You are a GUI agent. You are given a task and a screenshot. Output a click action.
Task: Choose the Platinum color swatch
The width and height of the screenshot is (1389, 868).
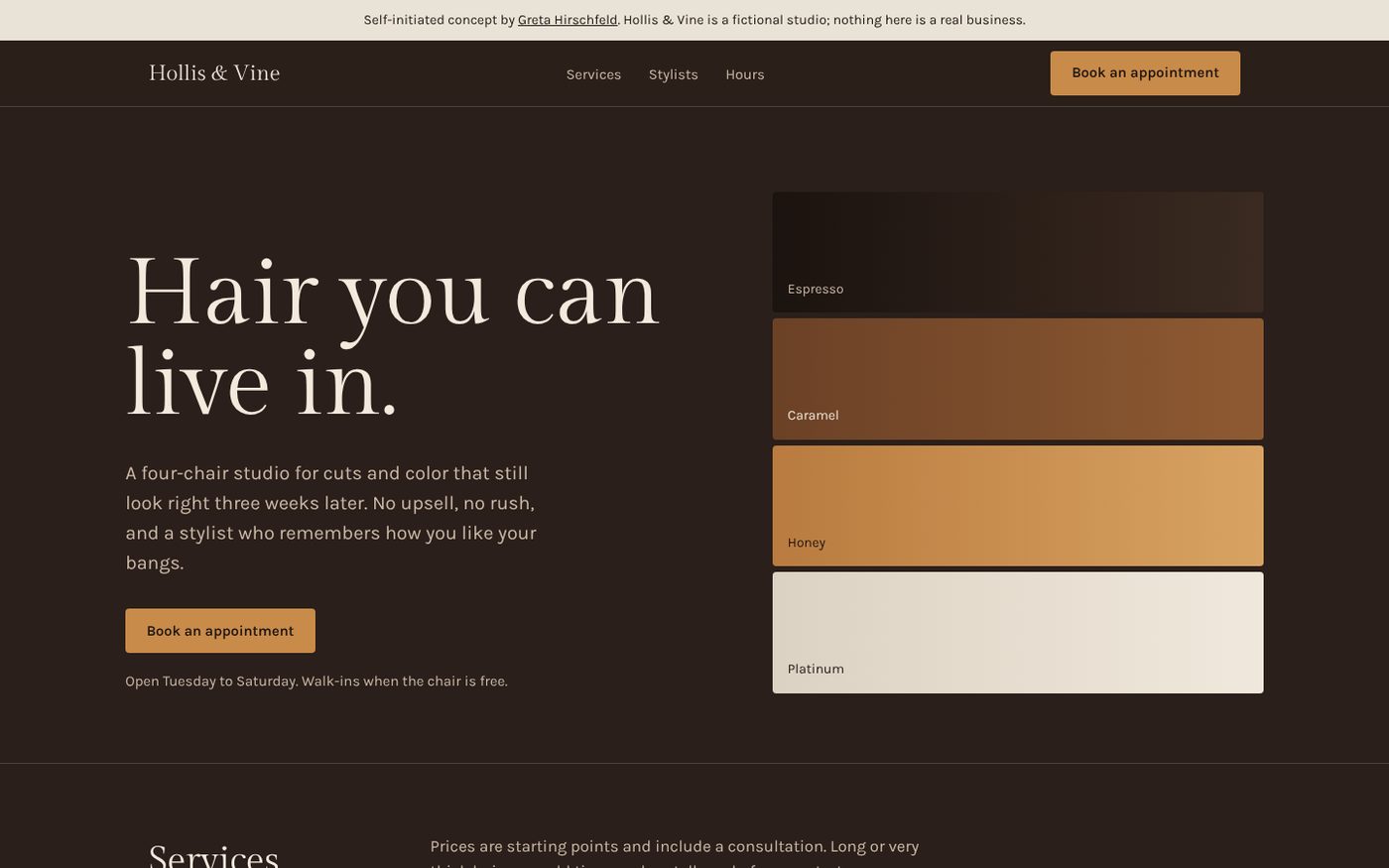[x=1018, y=633]
